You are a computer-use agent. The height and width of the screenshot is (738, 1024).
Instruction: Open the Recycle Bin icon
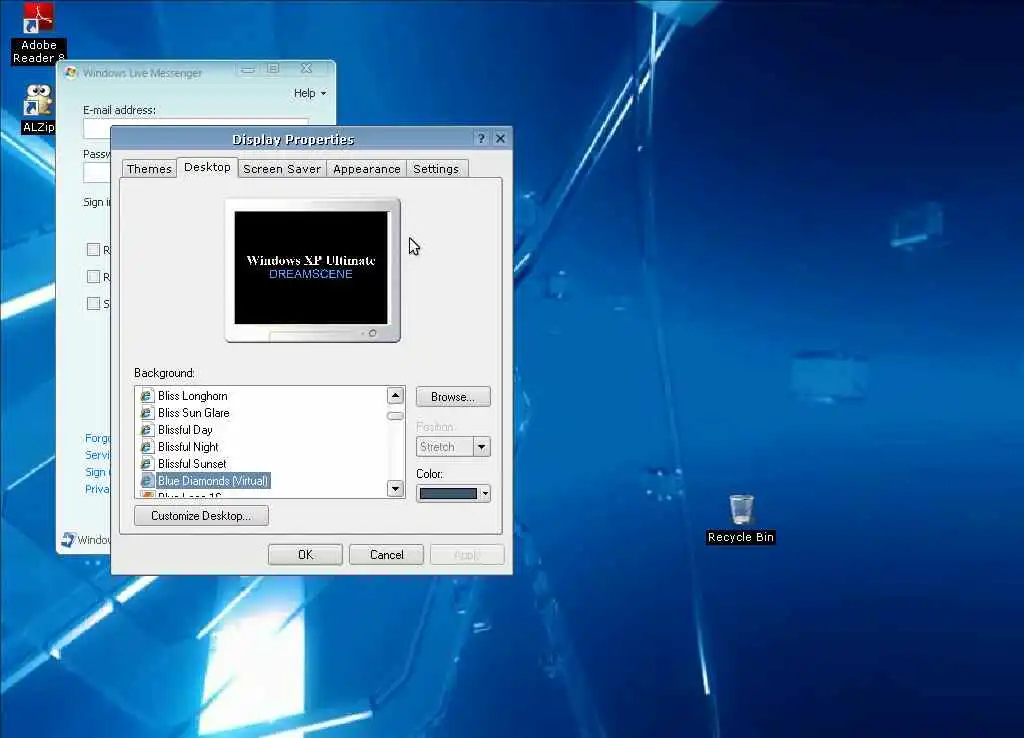click(x=741, y=519)
